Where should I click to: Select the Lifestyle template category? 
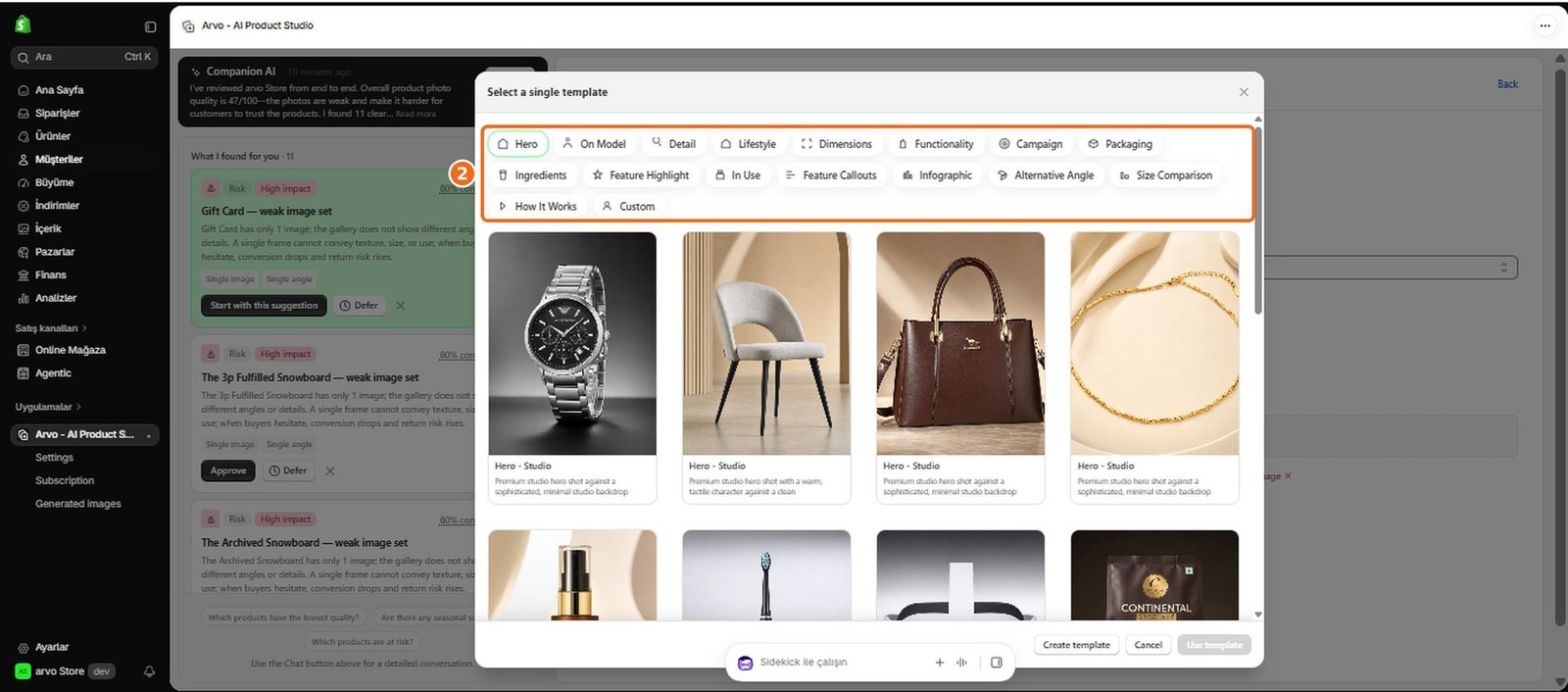tap(748, 144)
